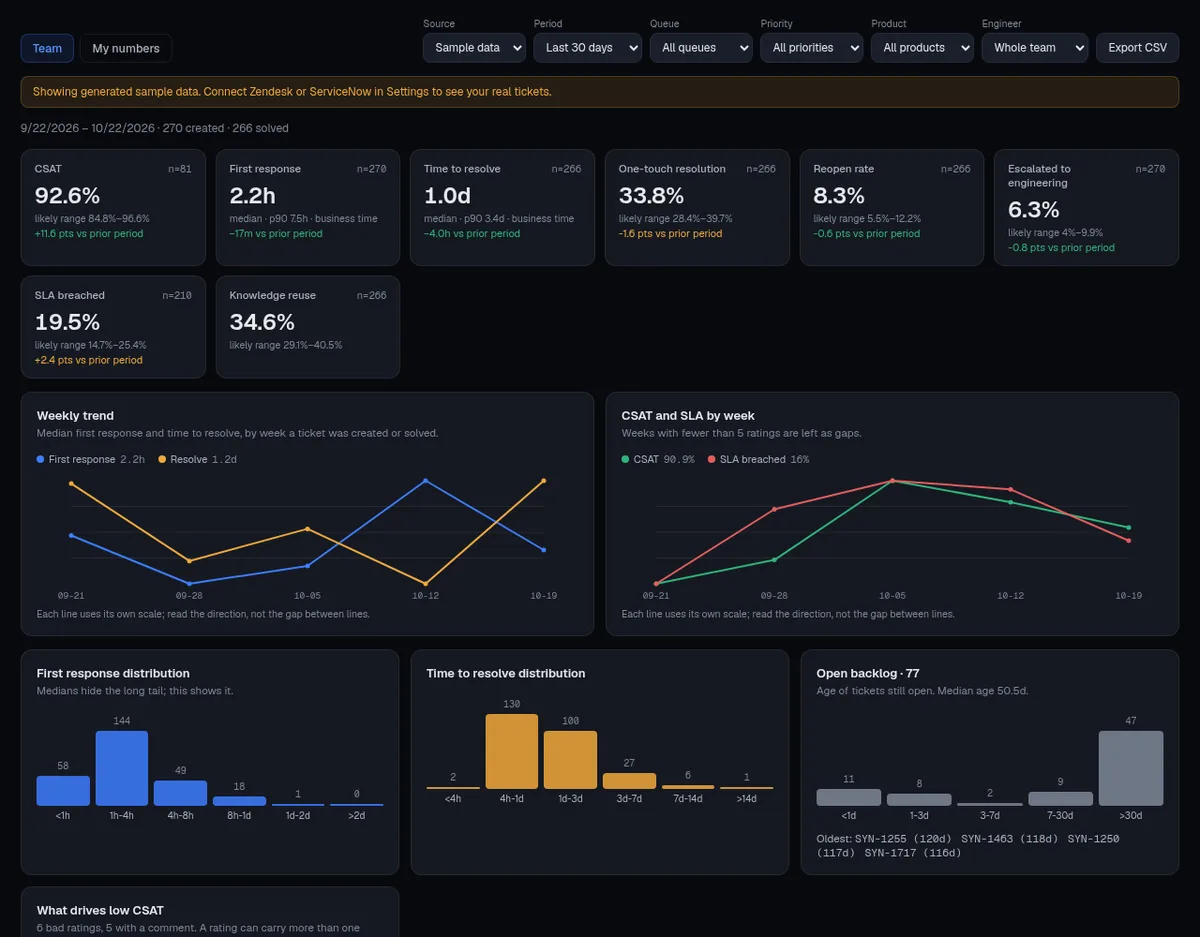Screen dimensions: 1200x937
Task: Click the One-touch resolution 33.8% value
Action: click(x=651, y=195)
